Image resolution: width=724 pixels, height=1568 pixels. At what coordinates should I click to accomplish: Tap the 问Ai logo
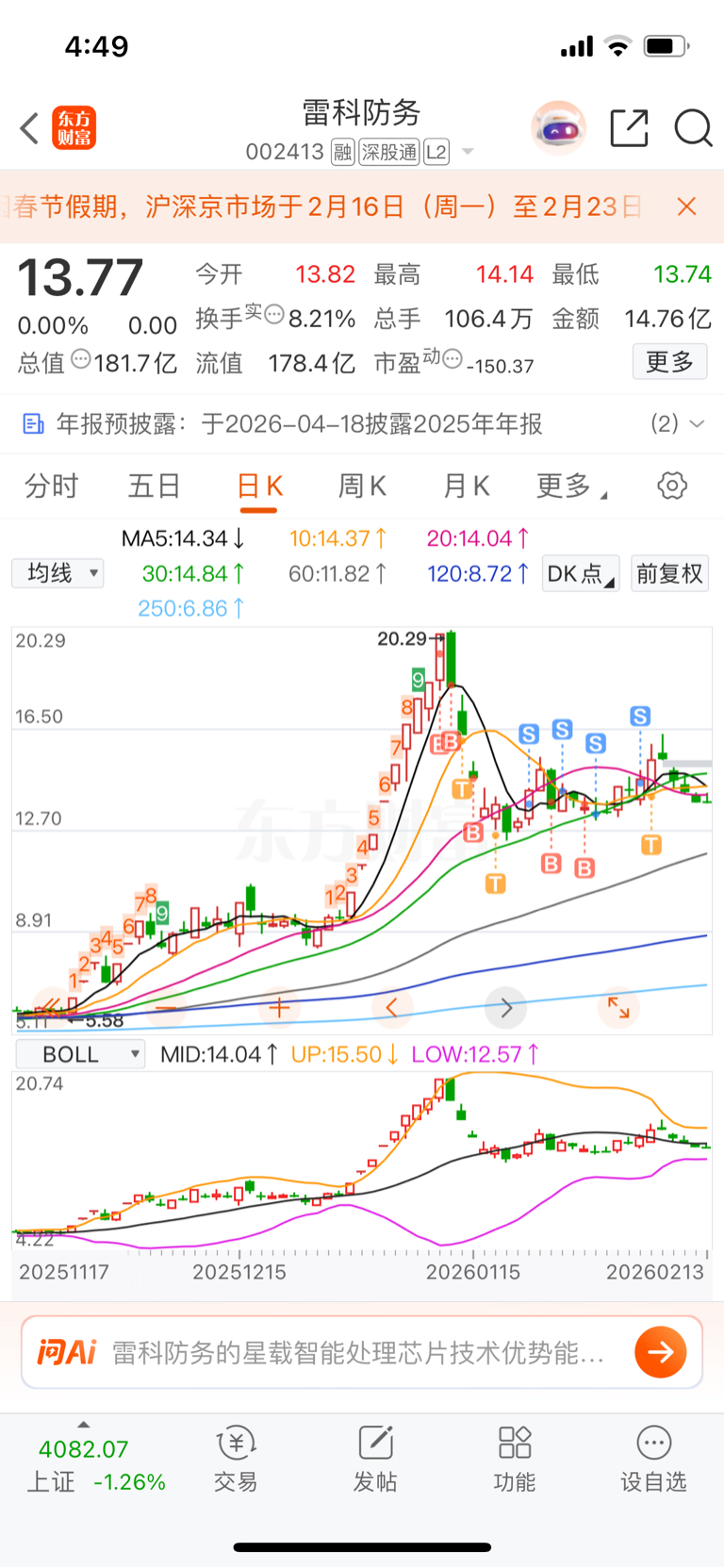66,1353
